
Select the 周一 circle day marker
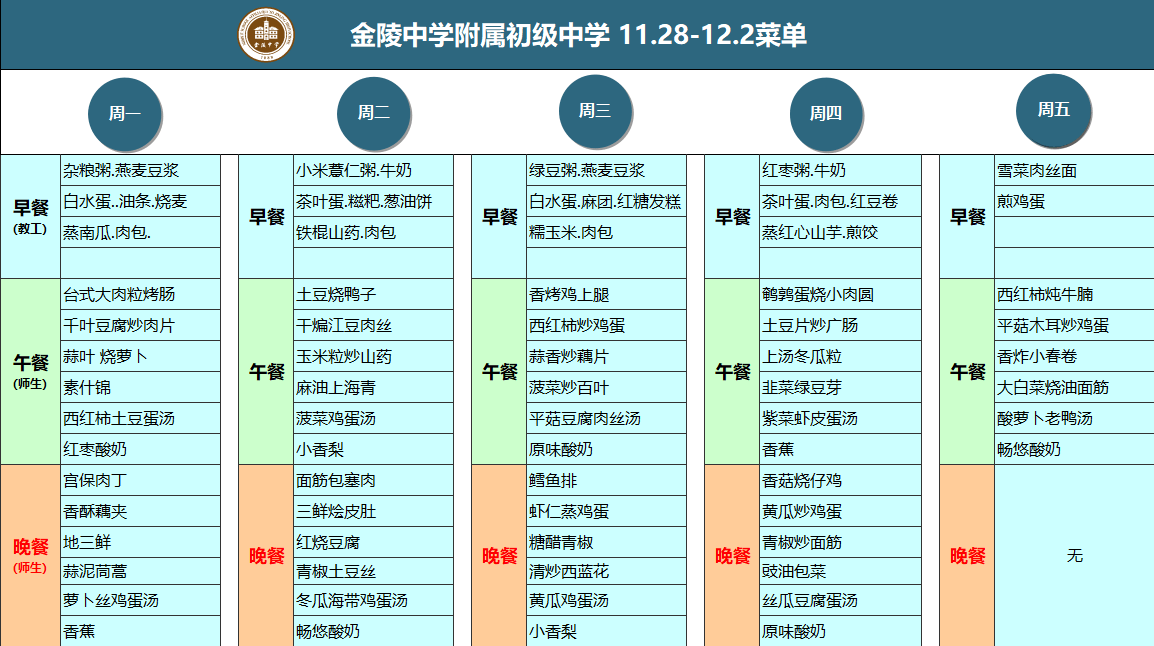click(x=125, y=113)
